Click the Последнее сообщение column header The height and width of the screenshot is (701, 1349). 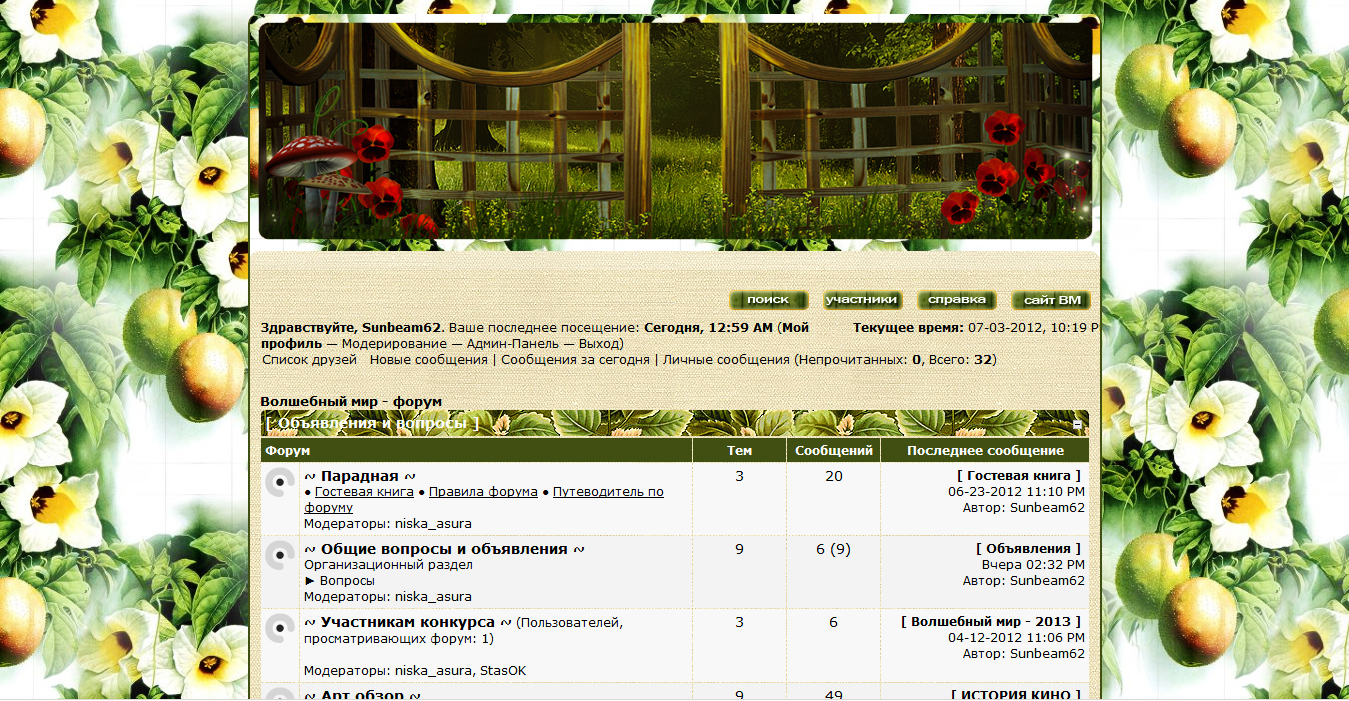pyautogui.click(x=985, y=450)
